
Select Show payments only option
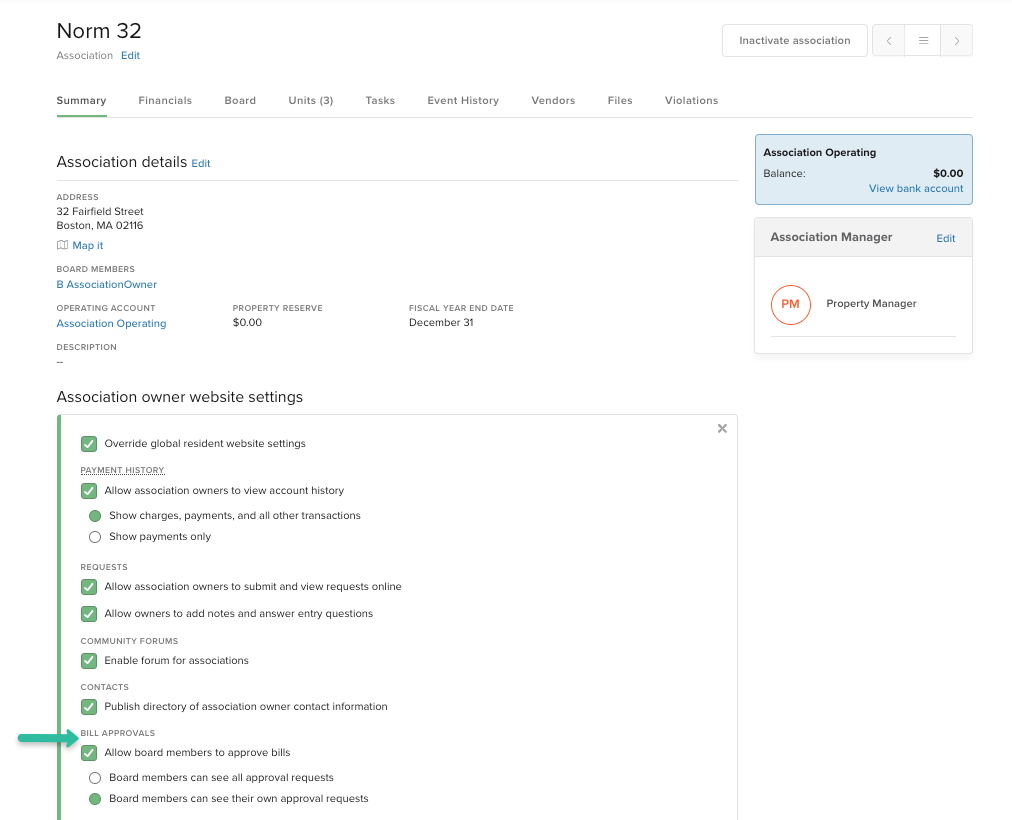click(95, 537)
